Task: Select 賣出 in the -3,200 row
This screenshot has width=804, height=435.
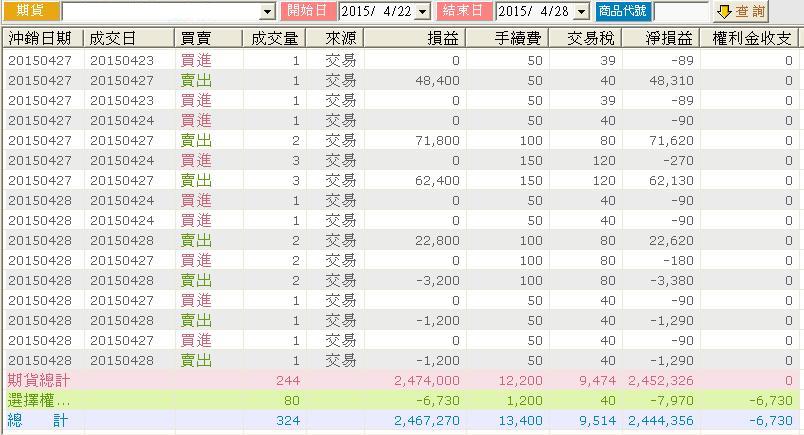Action: pos(196,281)
